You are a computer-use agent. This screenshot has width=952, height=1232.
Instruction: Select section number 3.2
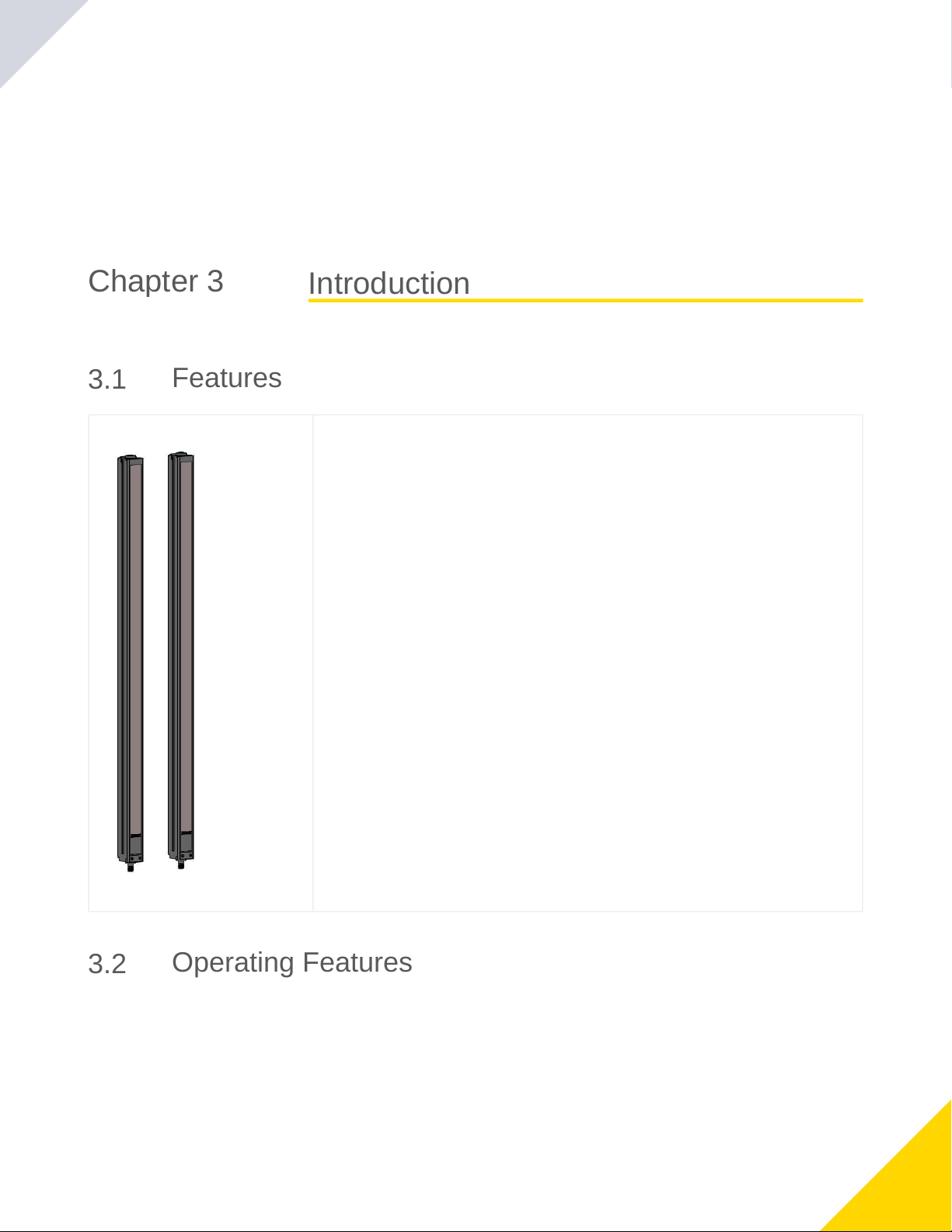pos(107,965)
